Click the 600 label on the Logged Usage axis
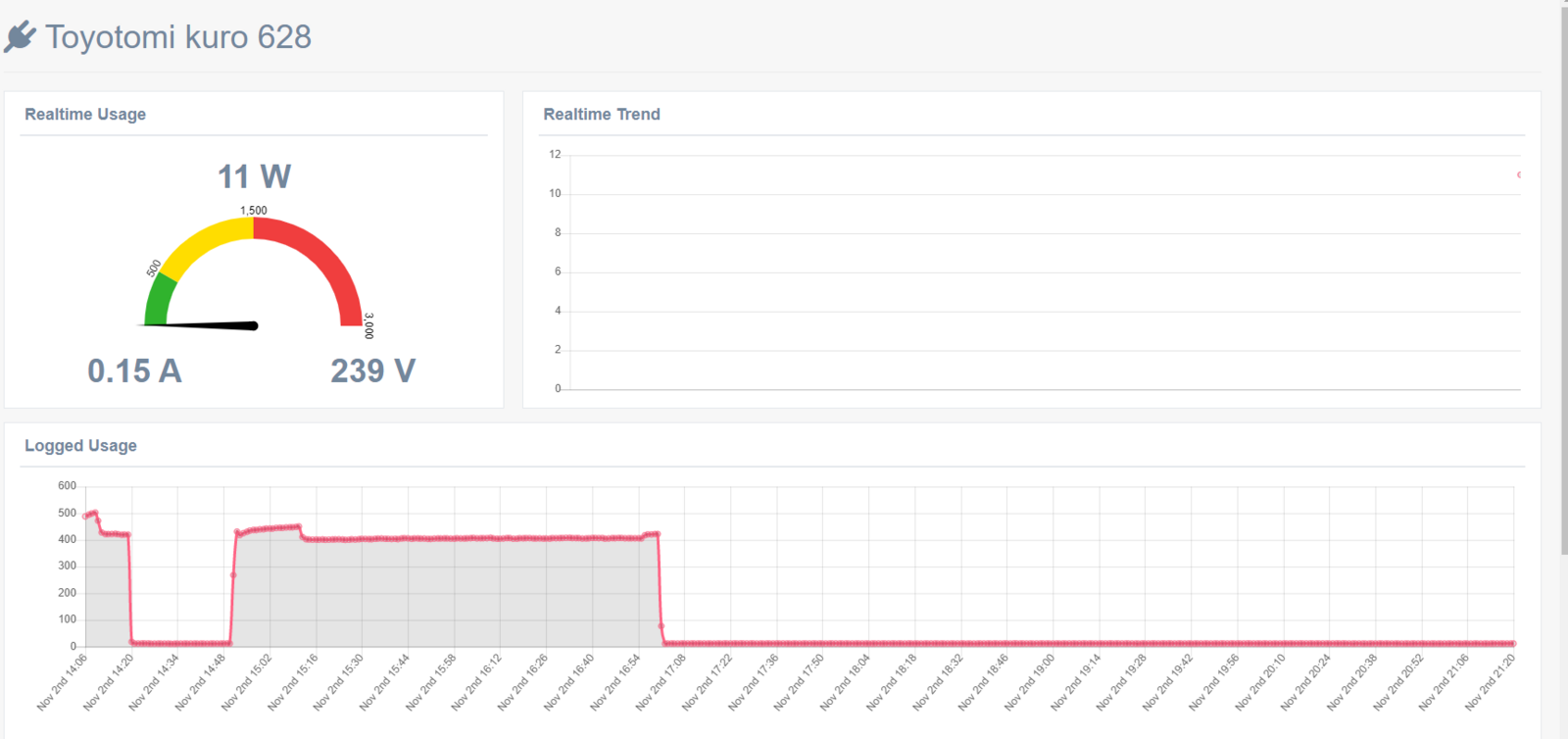This screenshot has height=739, width=1568. click(67, 485)
